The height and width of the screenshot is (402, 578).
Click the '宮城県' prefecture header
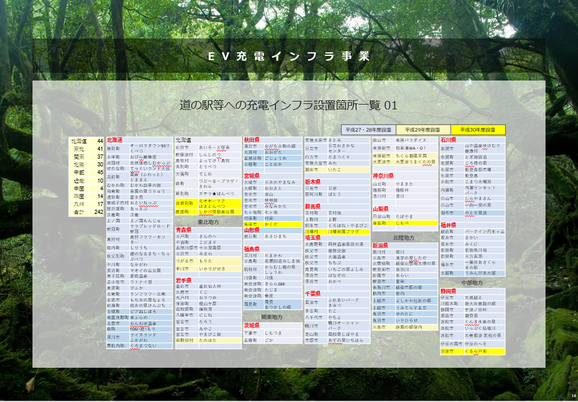click(252, 176)
